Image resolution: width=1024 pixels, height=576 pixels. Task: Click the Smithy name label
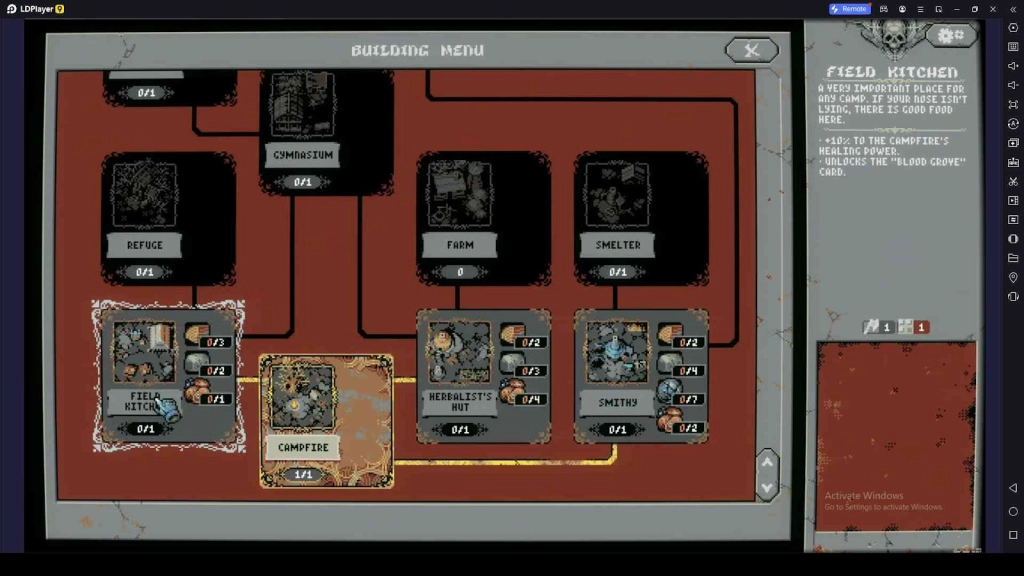(x=617, y=402)
